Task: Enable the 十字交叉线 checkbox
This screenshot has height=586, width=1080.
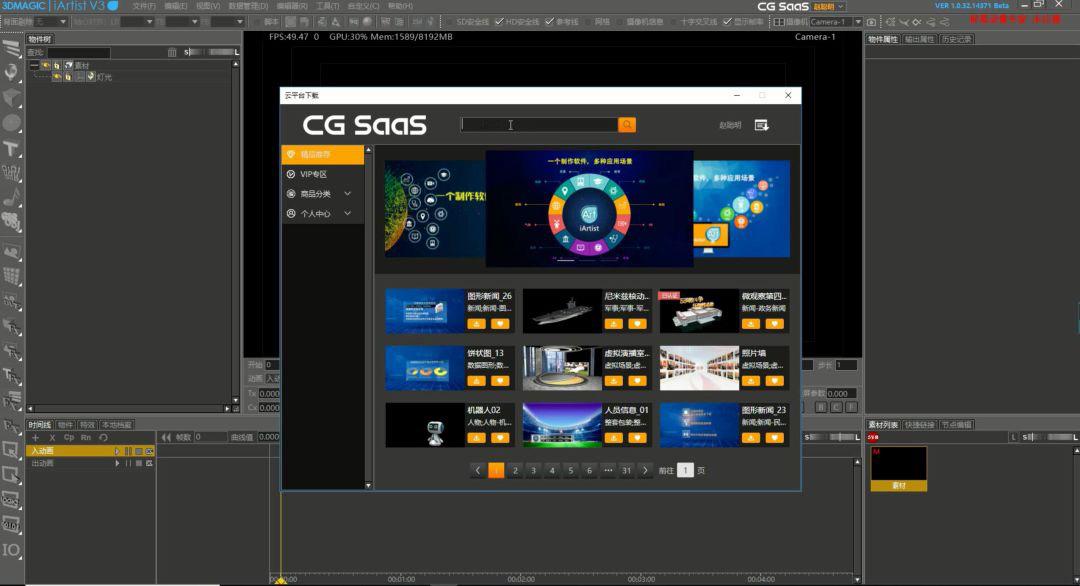Action: [674, 22]
